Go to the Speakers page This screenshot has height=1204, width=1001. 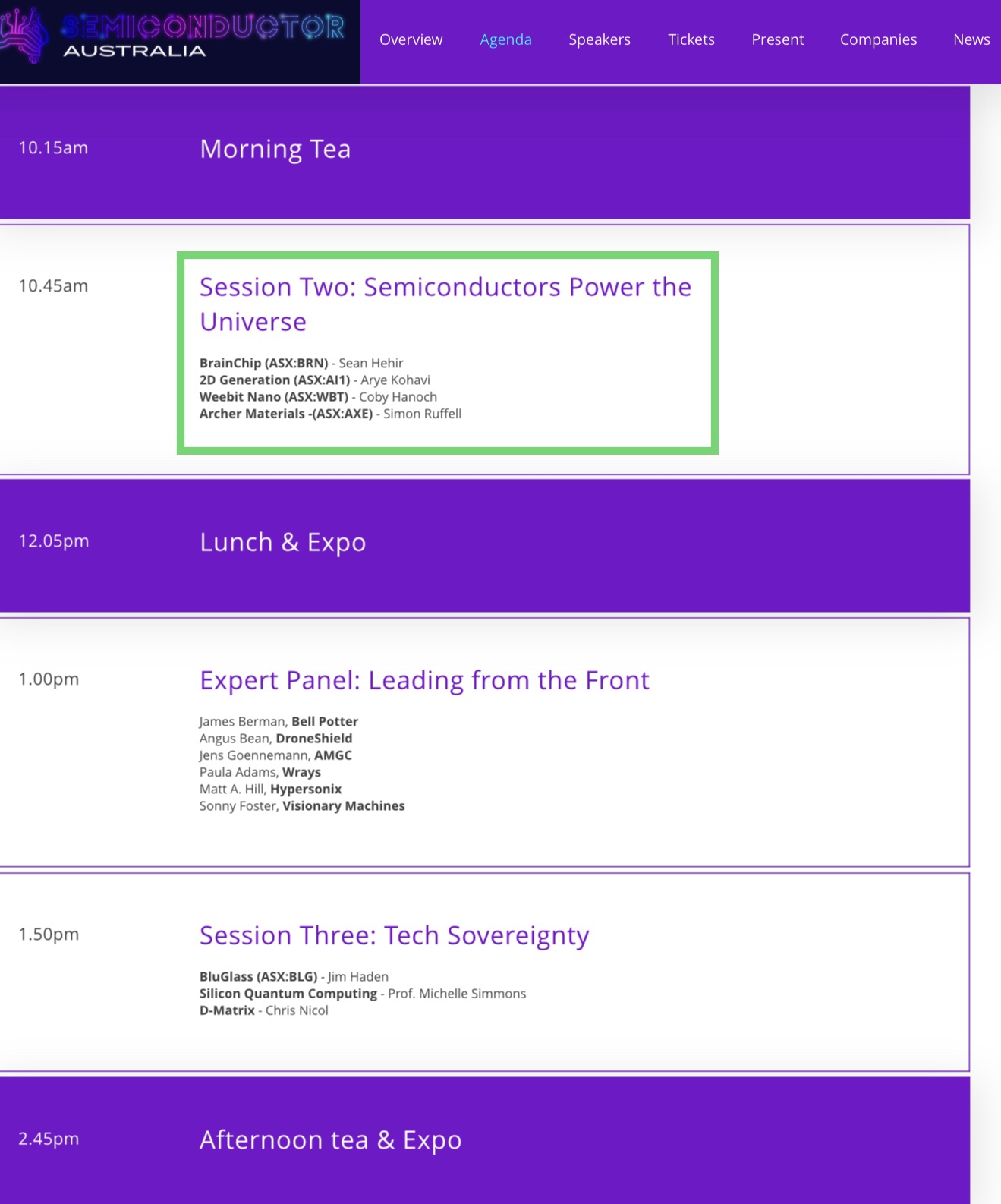[x=600, y=39]
